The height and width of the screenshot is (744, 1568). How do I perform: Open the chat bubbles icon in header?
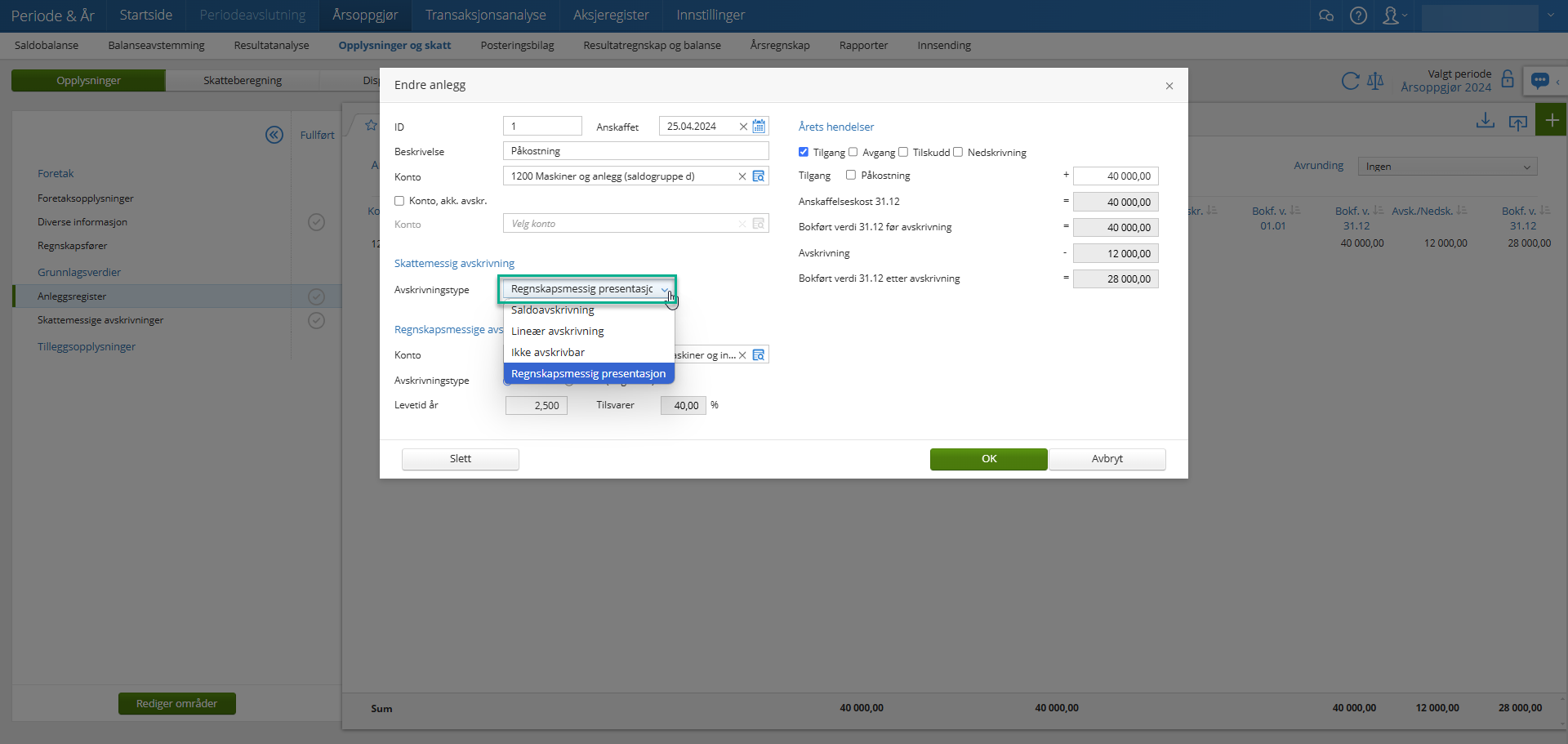[1326, 16]
